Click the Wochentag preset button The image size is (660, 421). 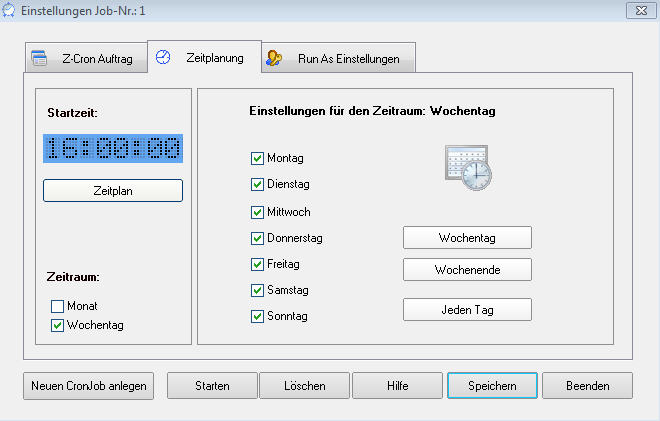[x=467, y=238]
